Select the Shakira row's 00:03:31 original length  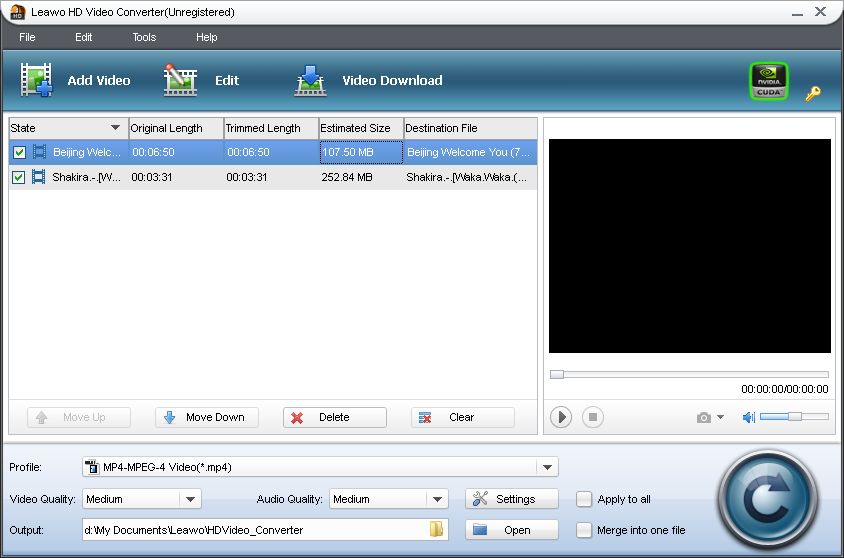[152, 177]
